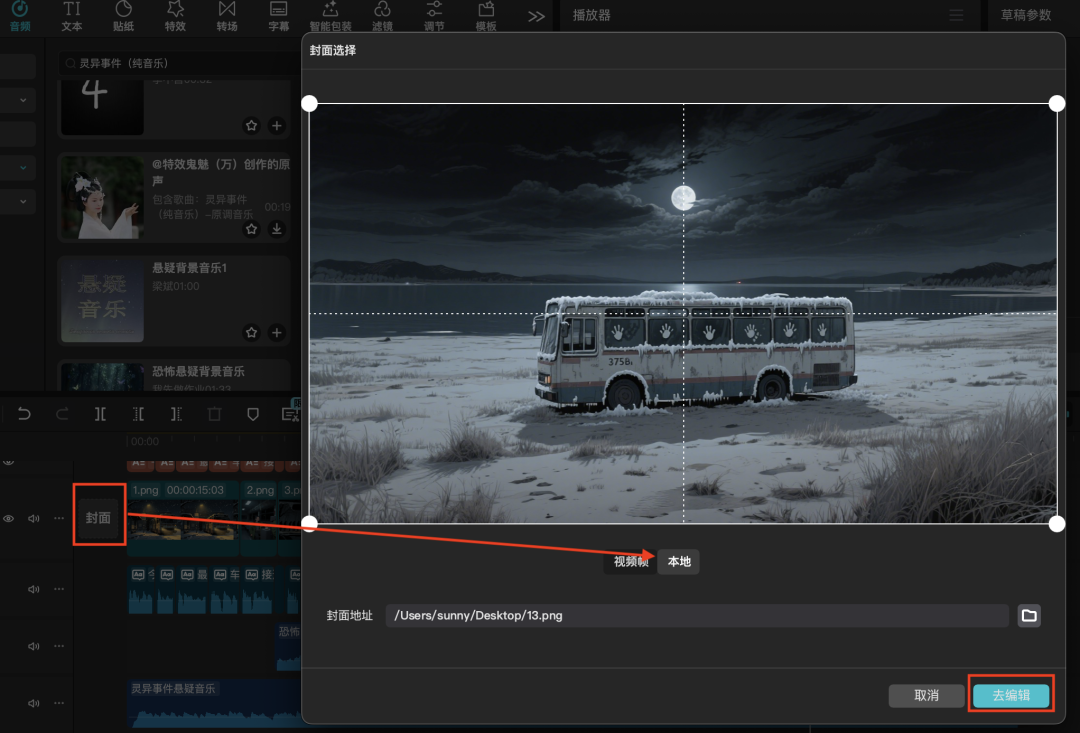Mute the 灵异事件悬疑音乐 audio track

point(34,702)
